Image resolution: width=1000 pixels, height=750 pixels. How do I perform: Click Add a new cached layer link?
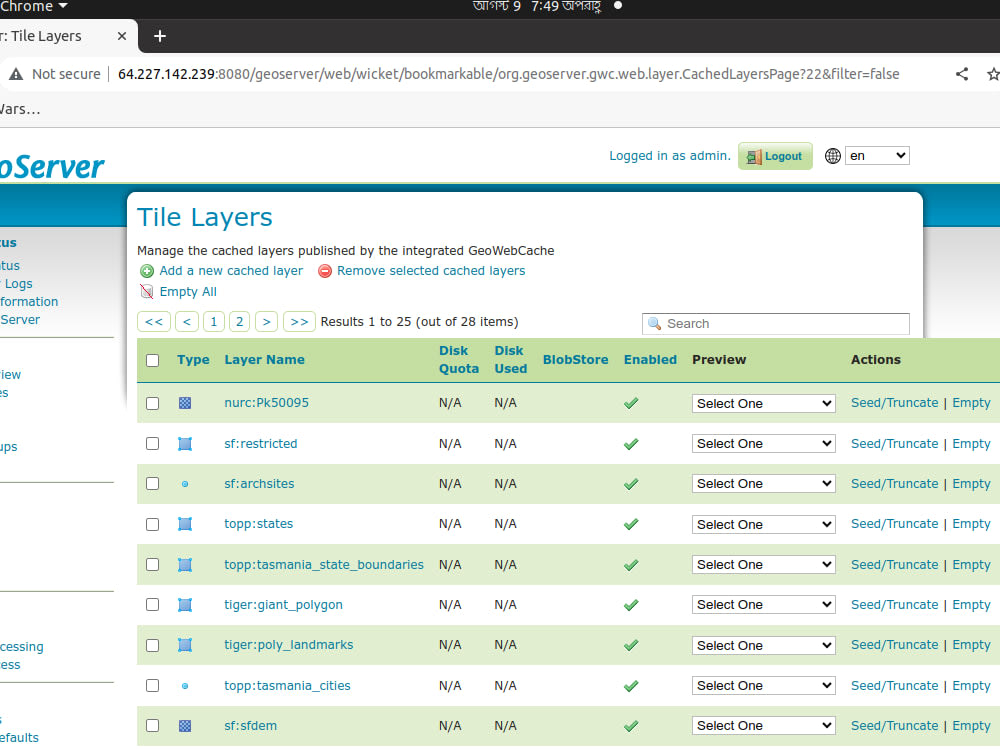coord(231,271)
